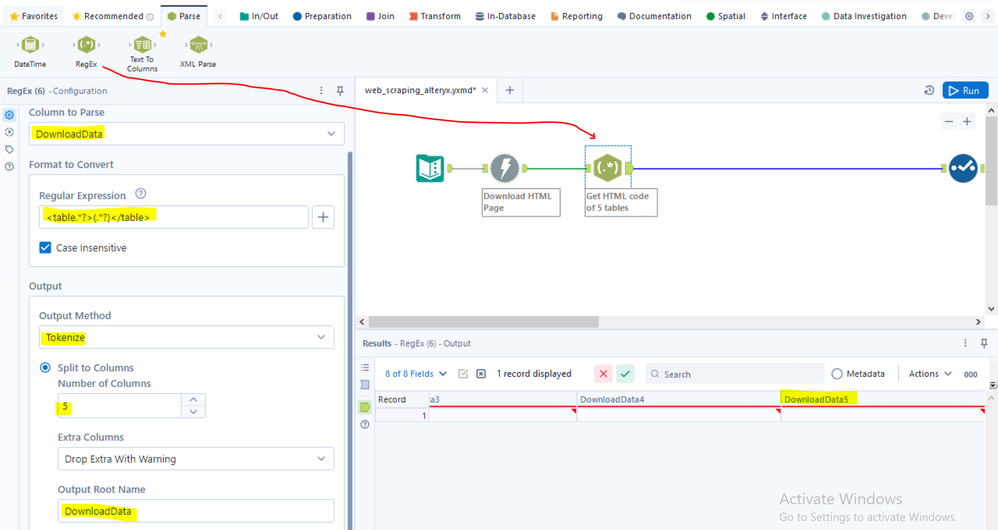The height and width of the screenshot is (530, 998).
Task: Click the red X data filter button
Action: click(x=603, y=373)
